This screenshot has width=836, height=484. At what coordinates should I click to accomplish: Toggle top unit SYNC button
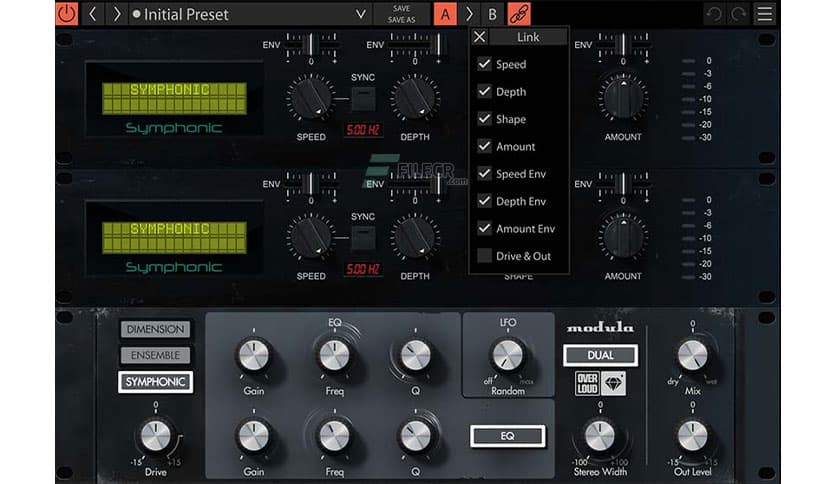[x=363, y=99]
